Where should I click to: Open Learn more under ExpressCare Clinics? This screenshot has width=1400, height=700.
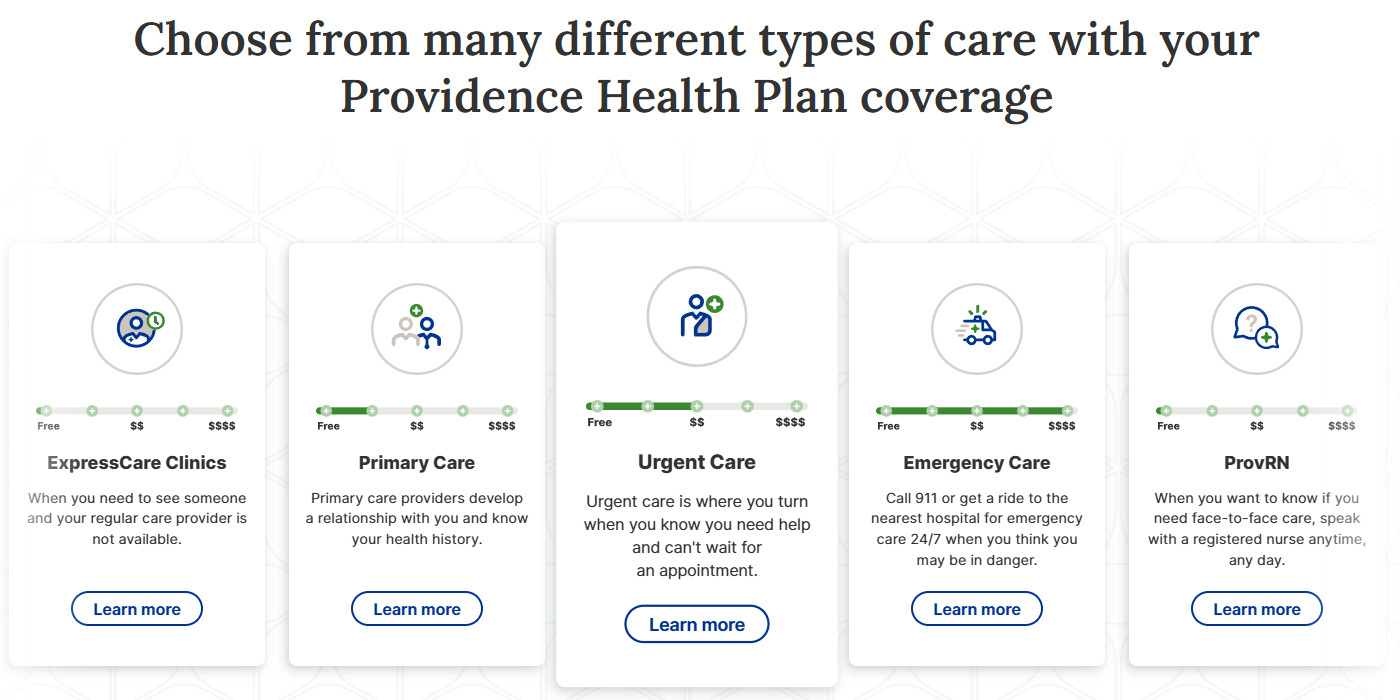coord(137,609)
